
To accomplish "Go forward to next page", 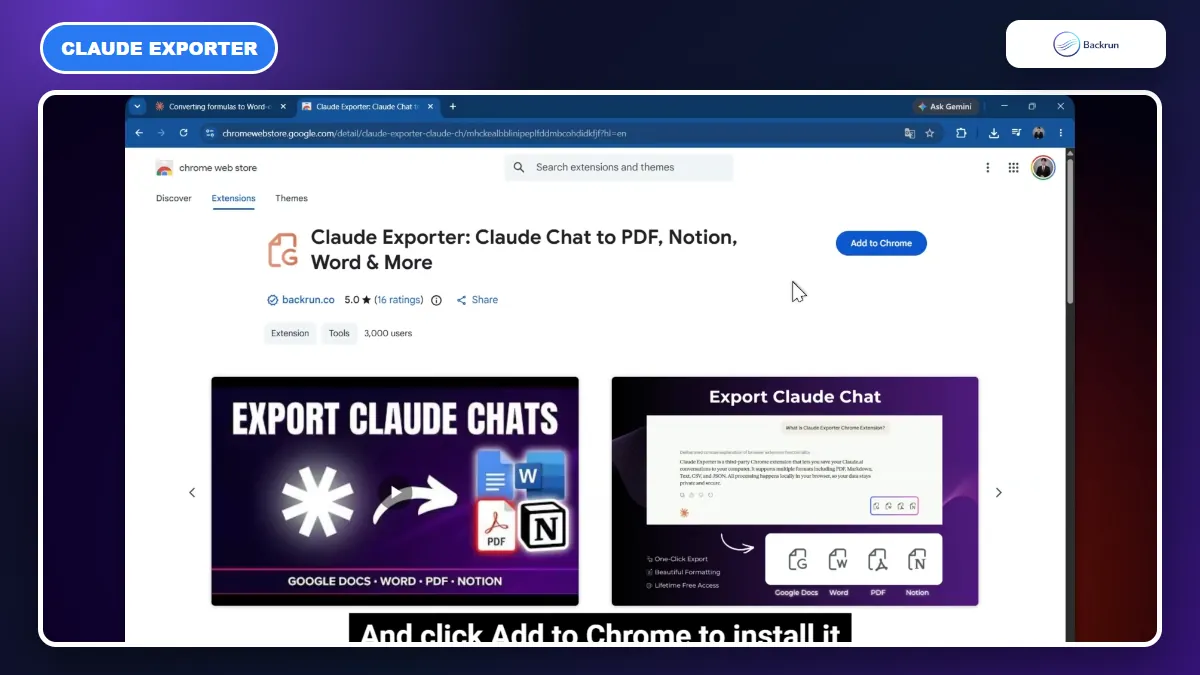I will (x=161, y=133).
